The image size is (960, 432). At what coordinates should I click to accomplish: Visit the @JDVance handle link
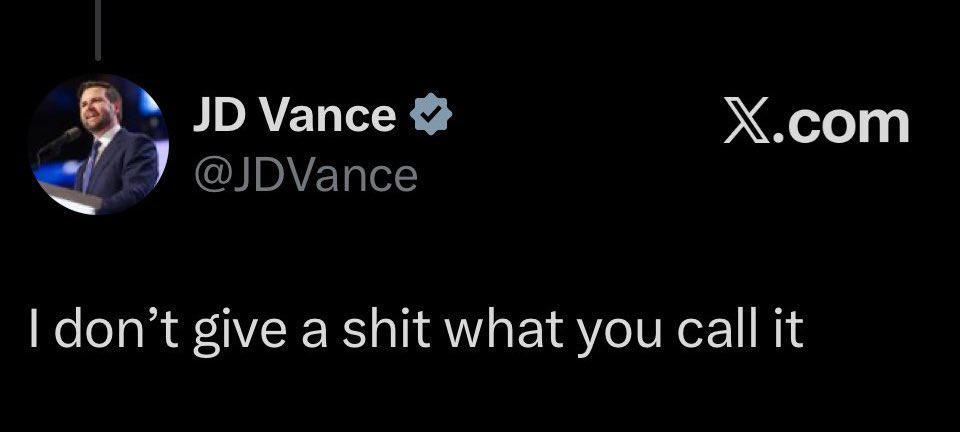pos(306,176)
